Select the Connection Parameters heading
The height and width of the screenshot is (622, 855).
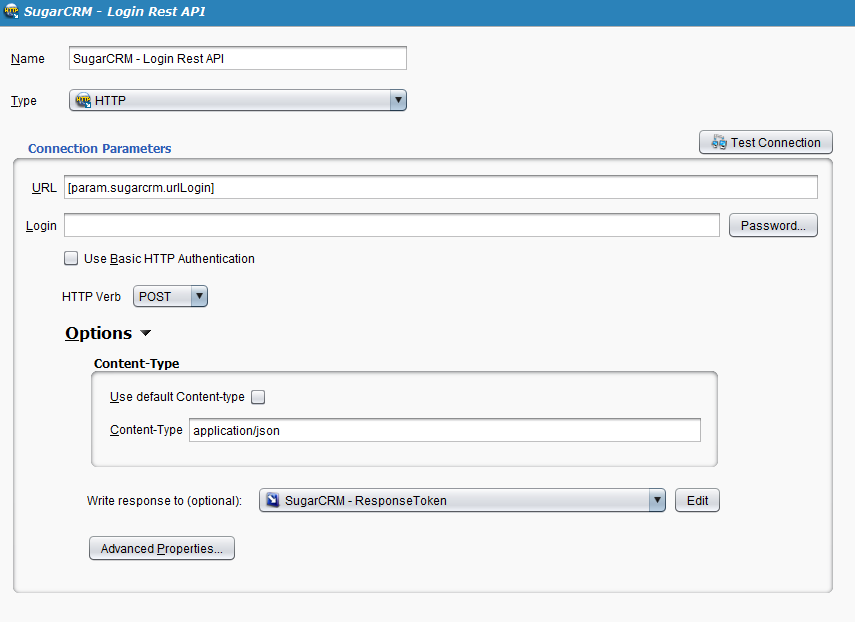tap(99, 148)
